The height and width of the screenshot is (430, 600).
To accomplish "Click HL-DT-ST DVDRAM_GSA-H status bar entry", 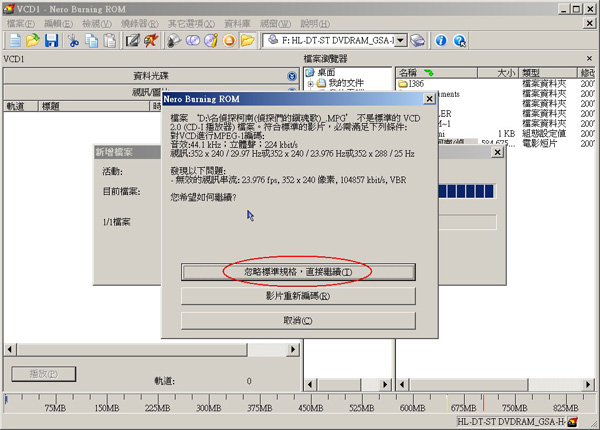I will 512,422.
